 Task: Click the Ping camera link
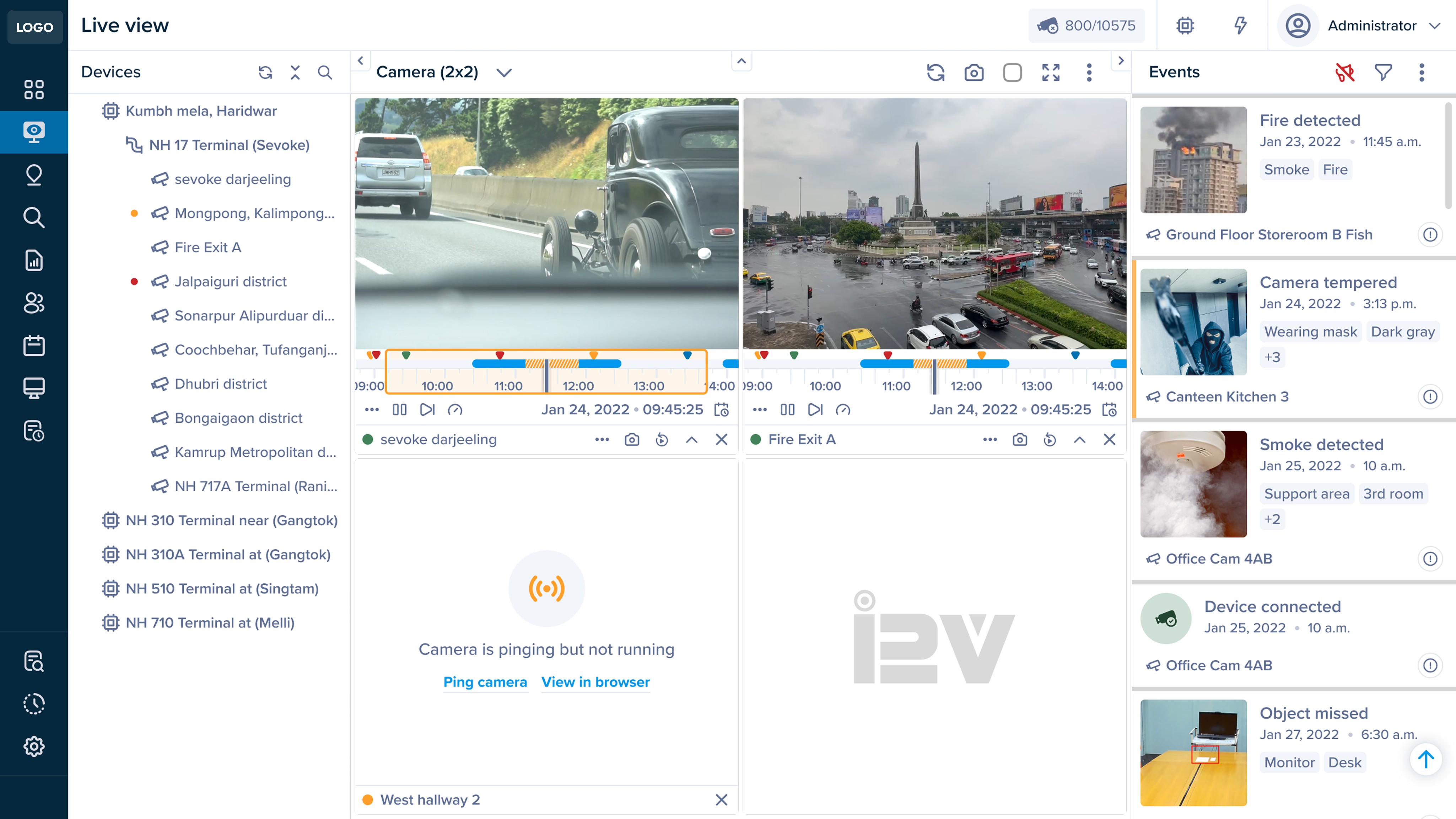[x=484, y=681]
